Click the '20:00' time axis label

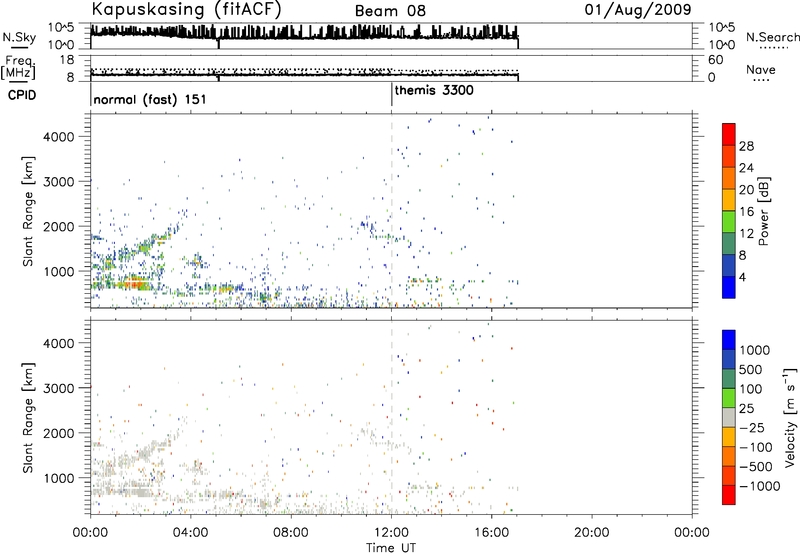pyautogui.click(x=592, y=533)
